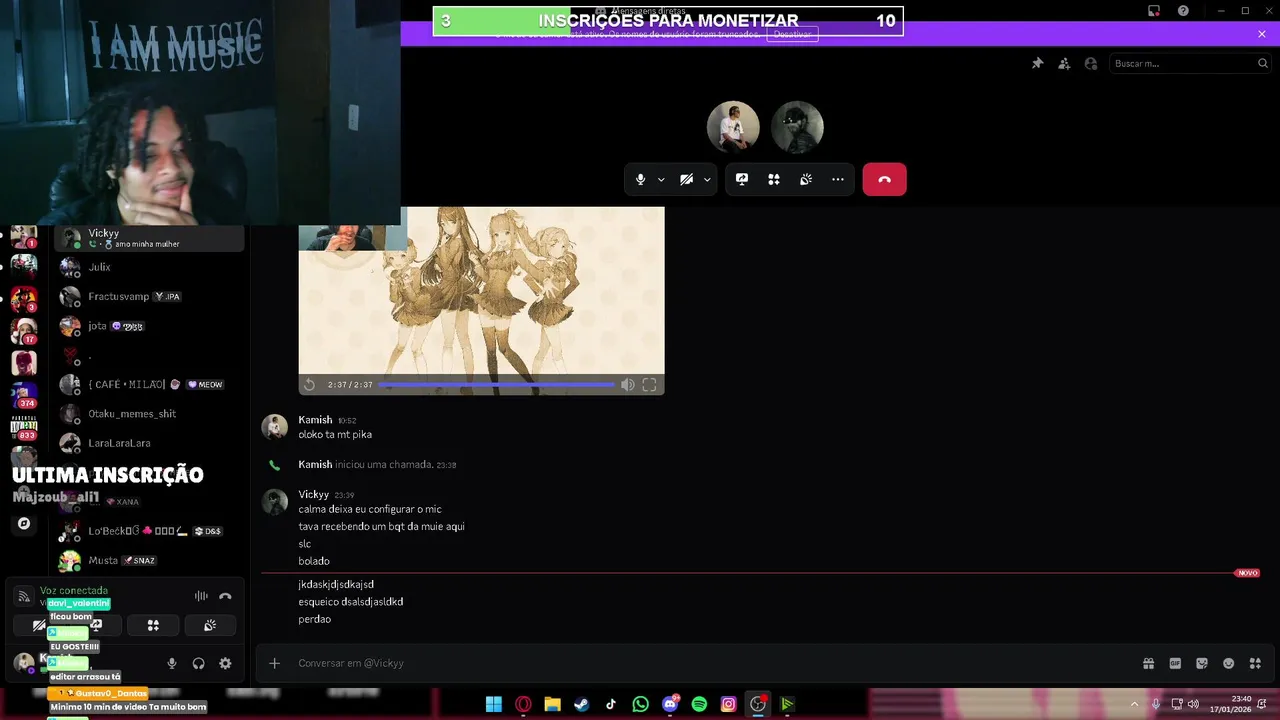The height and width of the screenshot is (720, 1280).
Task: Open the Julix direct message
Action: 149,267
